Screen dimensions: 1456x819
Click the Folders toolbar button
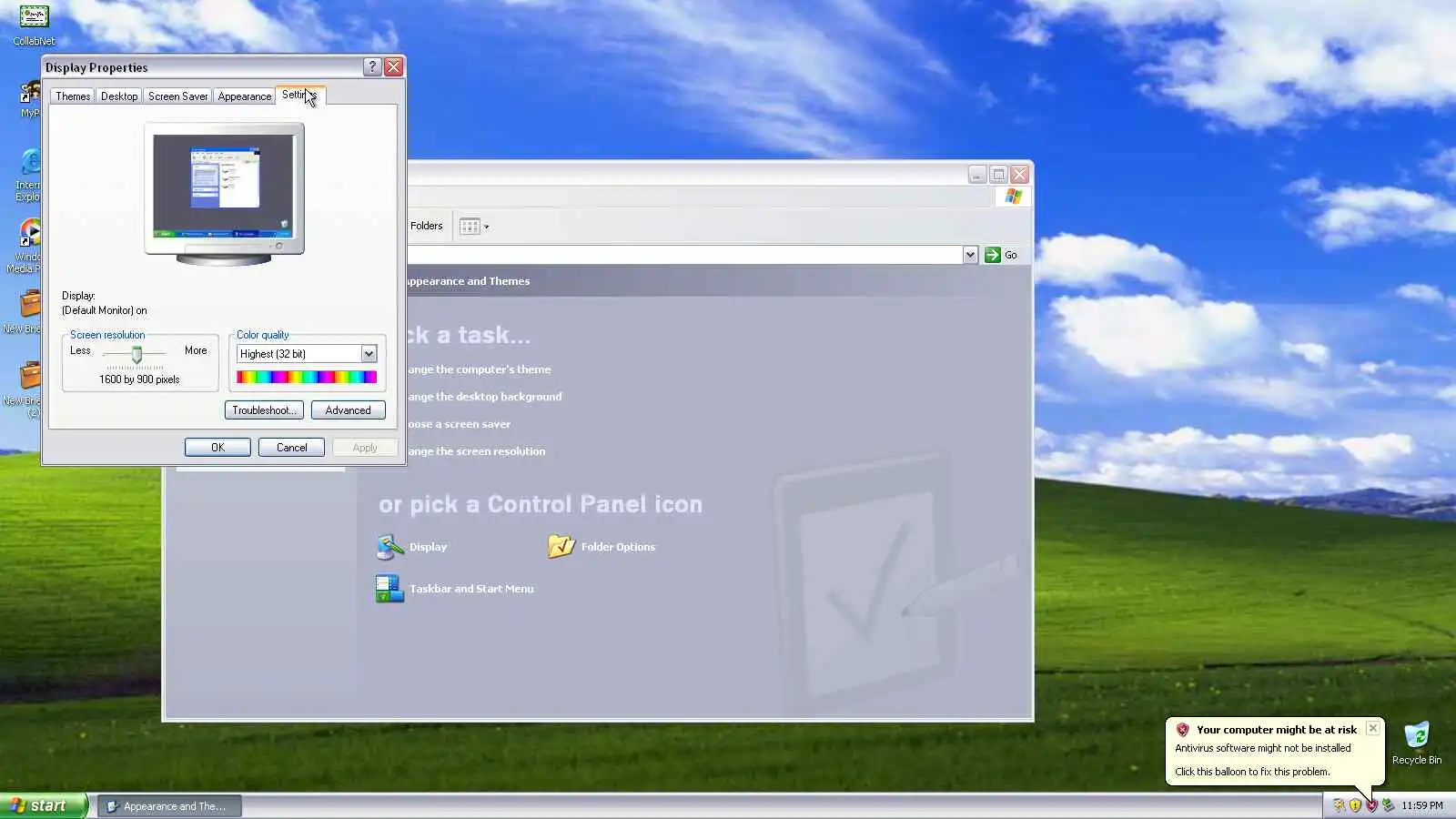click(x=426, y=226)
